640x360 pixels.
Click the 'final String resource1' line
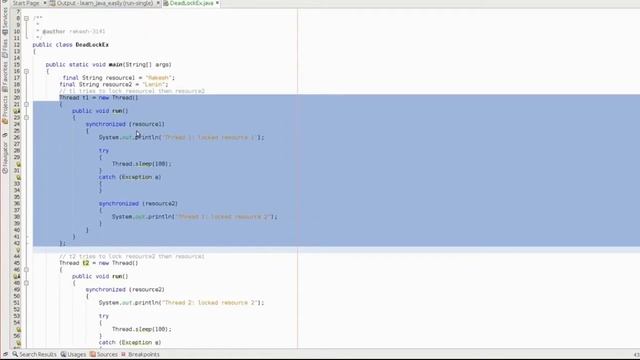pos(119,78)
